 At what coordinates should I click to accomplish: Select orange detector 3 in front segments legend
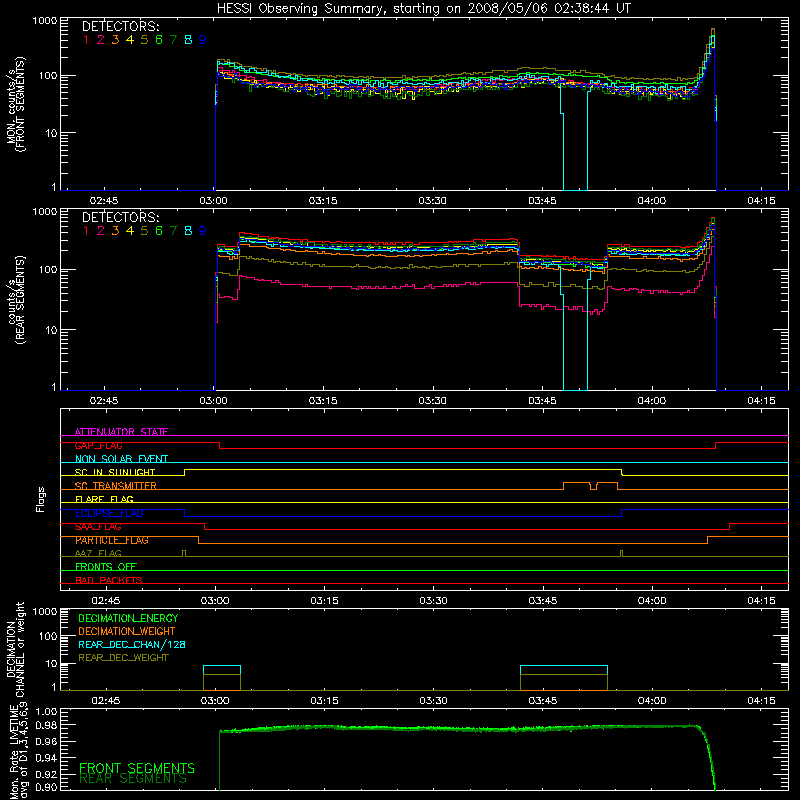[115, 40]
